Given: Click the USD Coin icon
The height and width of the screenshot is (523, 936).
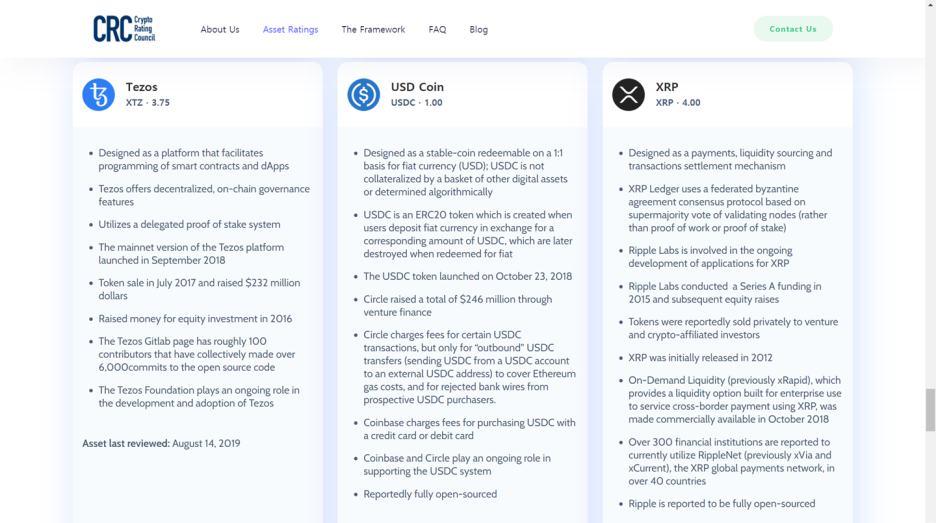Looking at the screenshot, I should pyautogui.click(x=364, y=94).
